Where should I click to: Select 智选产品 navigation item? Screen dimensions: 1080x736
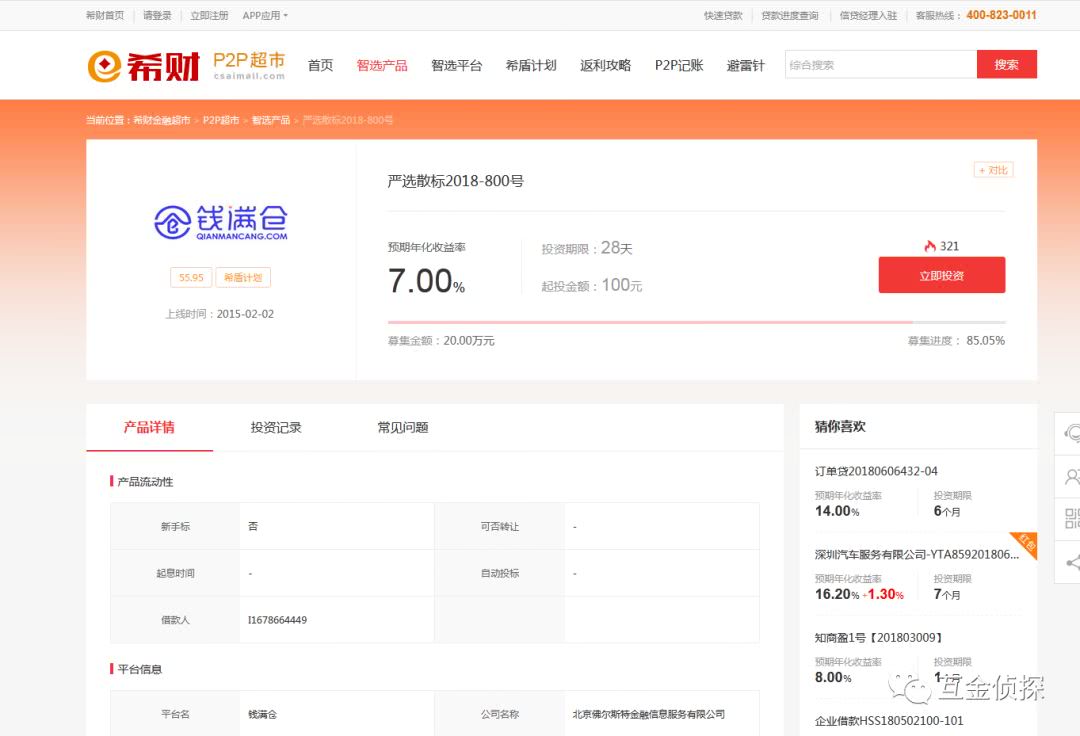382,65
